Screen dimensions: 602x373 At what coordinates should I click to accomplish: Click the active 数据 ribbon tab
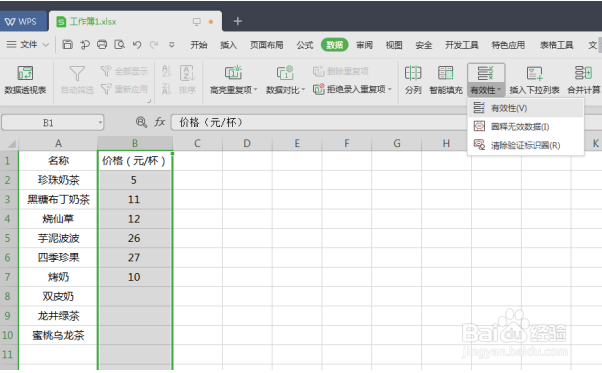pyautogui.click(x=334, y=45)
